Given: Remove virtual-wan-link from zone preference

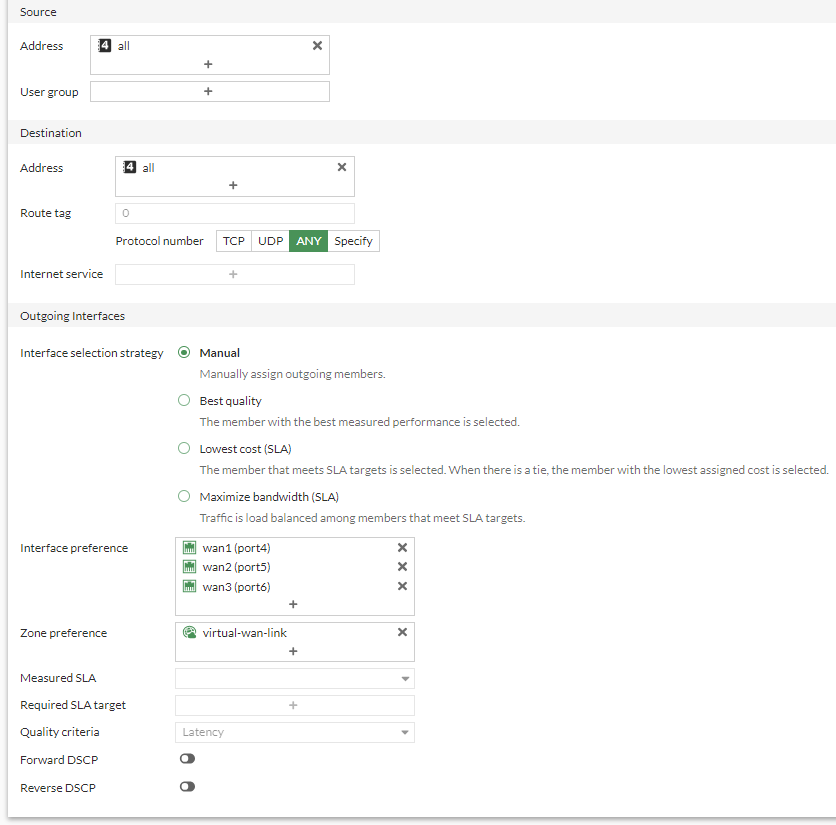Looking at the screenshot, I should pos(402,632).
